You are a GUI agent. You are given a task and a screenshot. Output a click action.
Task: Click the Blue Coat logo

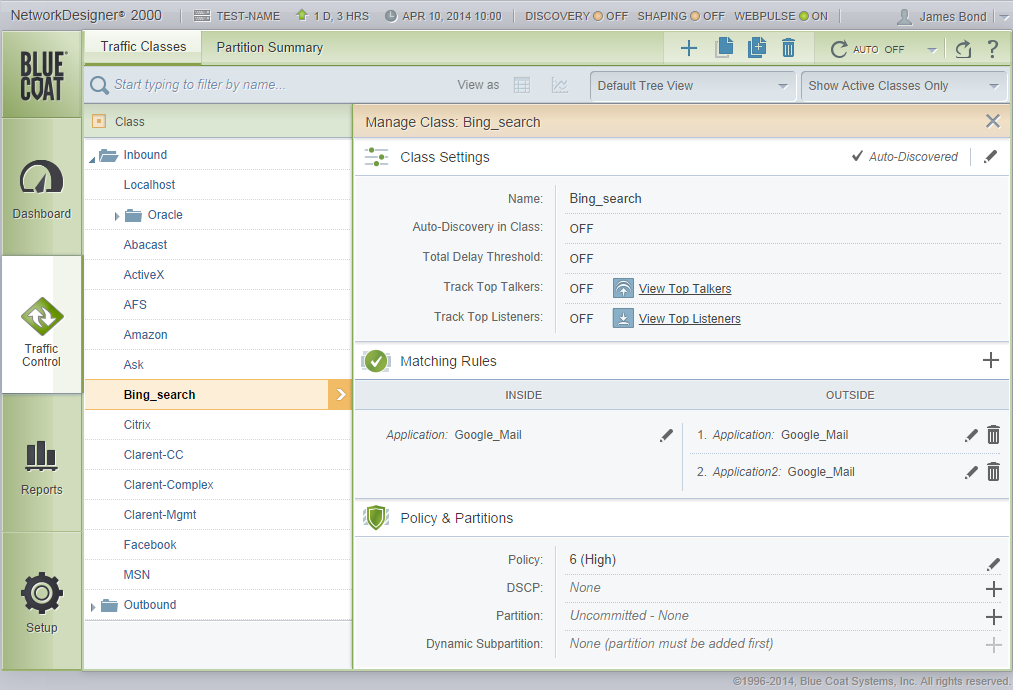click(41, 75)
